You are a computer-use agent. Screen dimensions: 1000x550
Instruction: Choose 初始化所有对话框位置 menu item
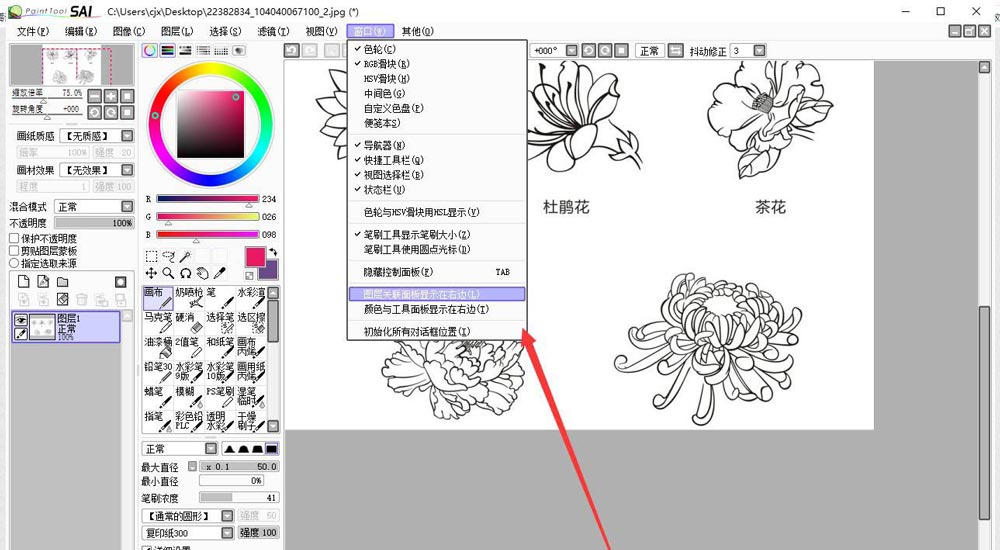pos(437,332)
